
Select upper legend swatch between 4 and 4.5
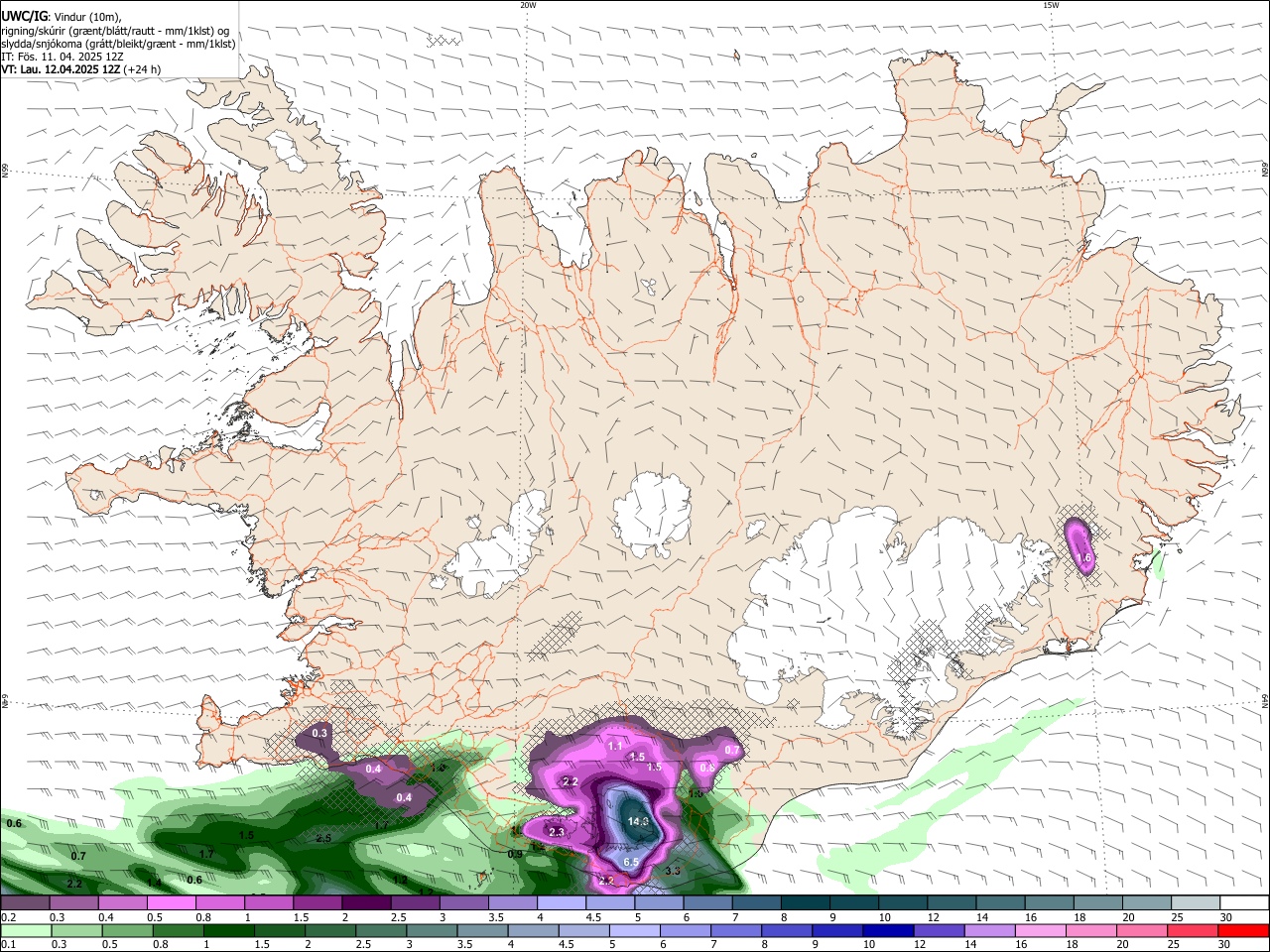tap(562, 903)
